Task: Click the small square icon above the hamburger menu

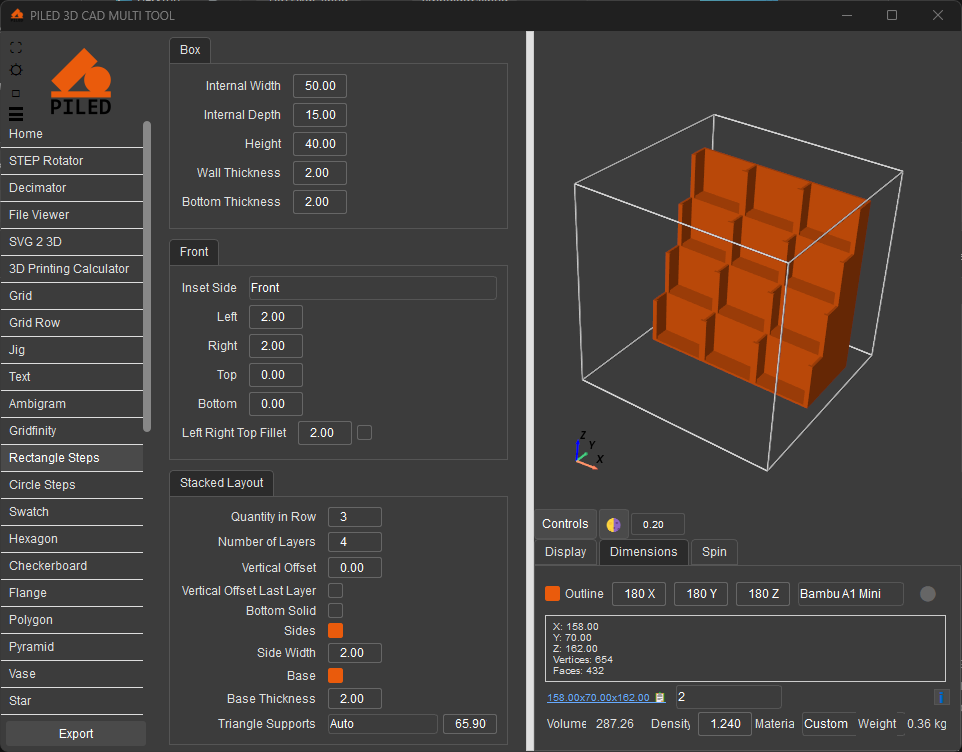Action: pyautogui.click(x=16, y=93)
